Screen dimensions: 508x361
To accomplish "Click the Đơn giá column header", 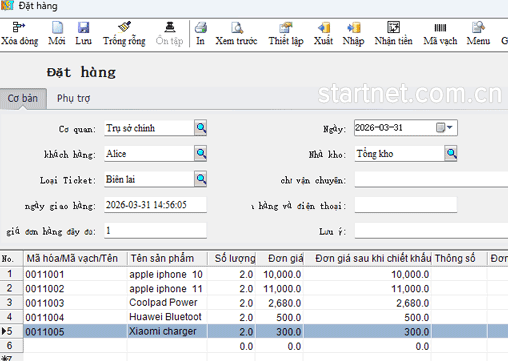I will (280, 258).
